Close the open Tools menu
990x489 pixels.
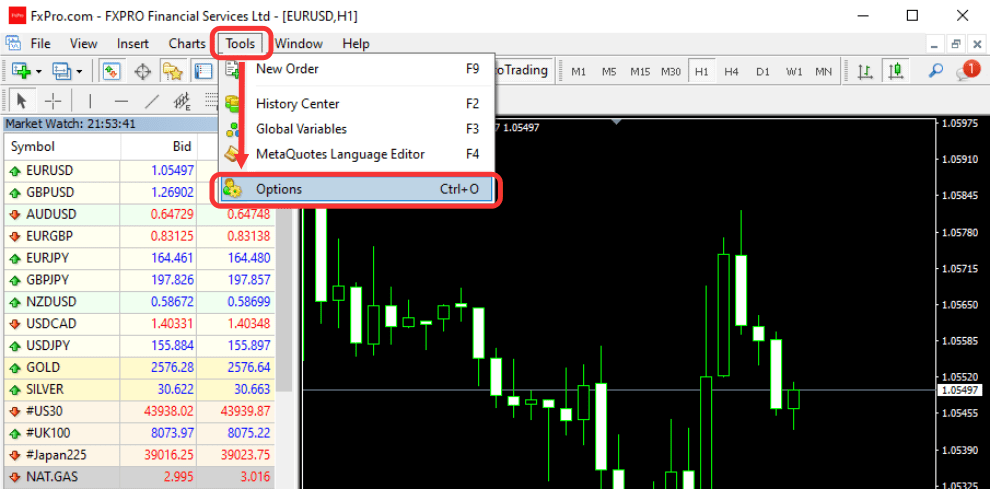pyautogui.click(x=241, y=44)
